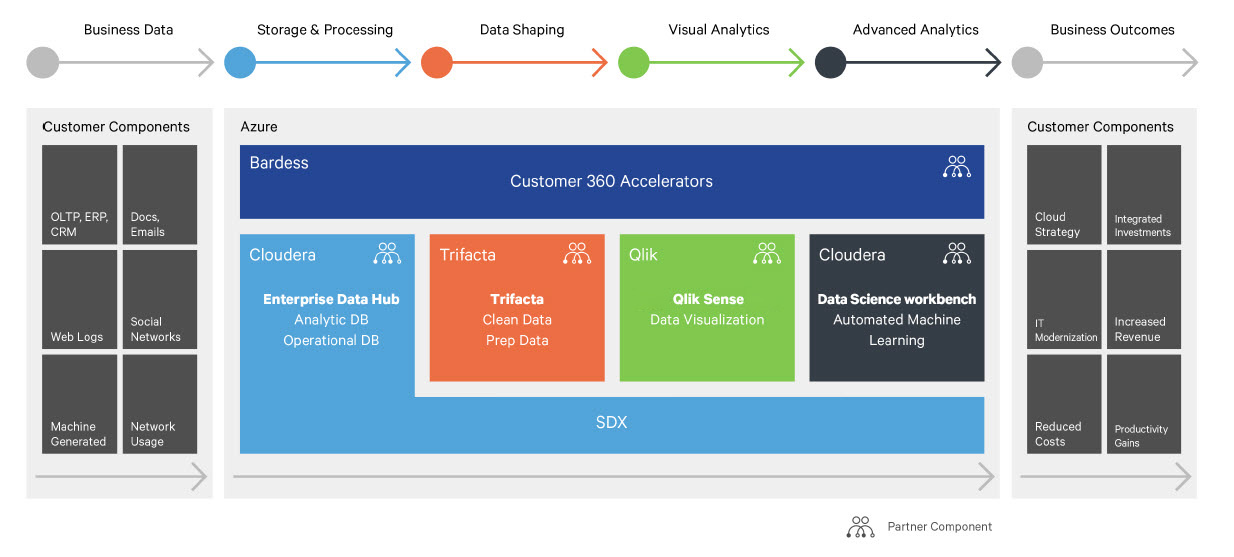Viewport: 1234px width, 557px height.
Task: Click the Advanced Analytics heading
Action: click(916, 30)
